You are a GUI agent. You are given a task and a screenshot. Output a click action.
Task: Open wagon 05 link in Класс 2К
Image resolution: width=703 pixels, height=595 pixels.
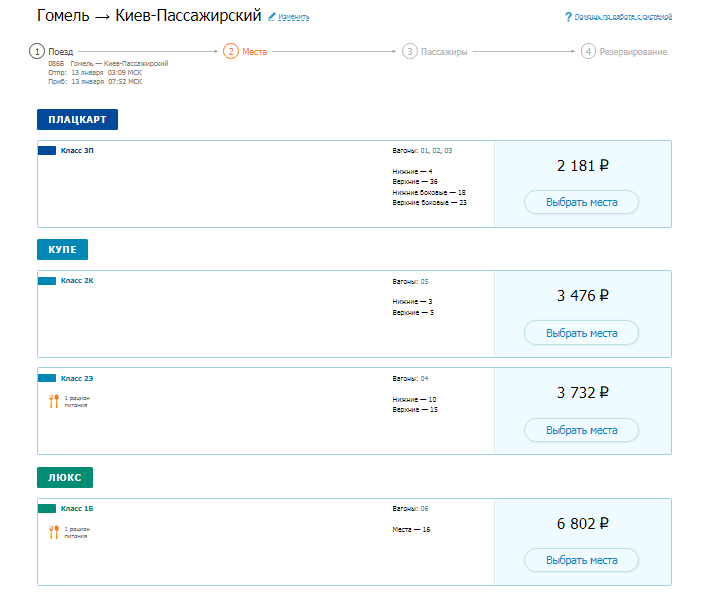tap(424, 281)
